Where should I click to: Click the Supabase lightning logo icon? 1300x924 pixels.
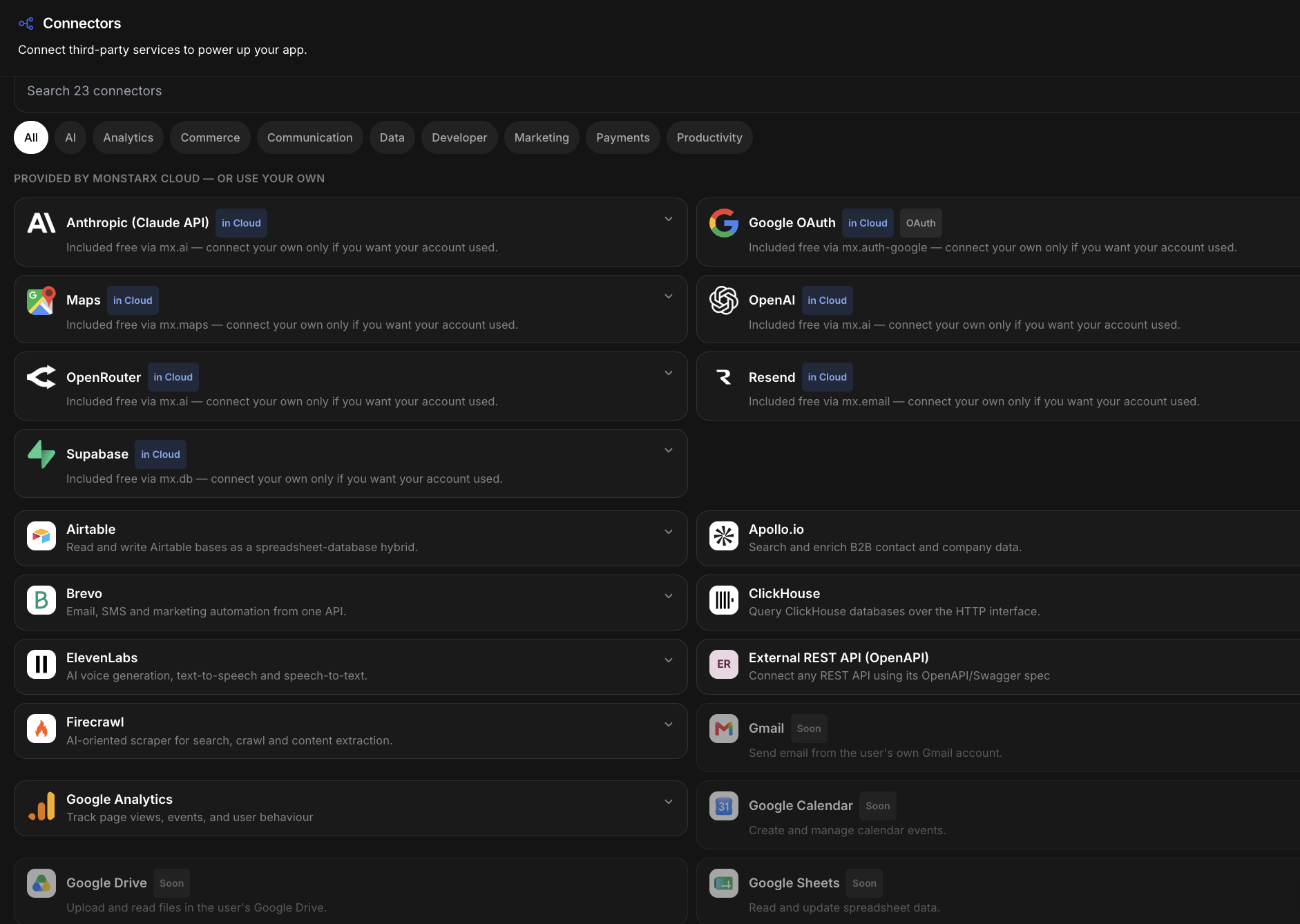pos(41,454)
